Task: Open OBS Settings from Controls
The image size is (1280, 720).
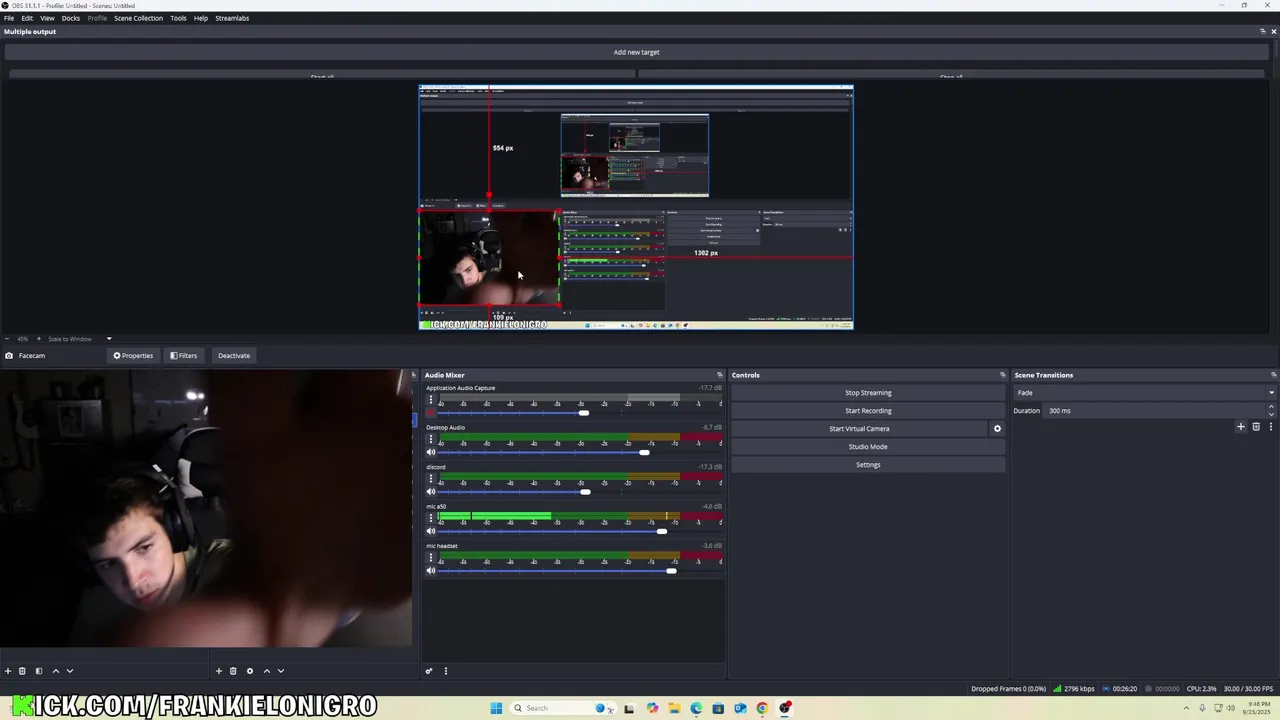Action: (868, 465)
